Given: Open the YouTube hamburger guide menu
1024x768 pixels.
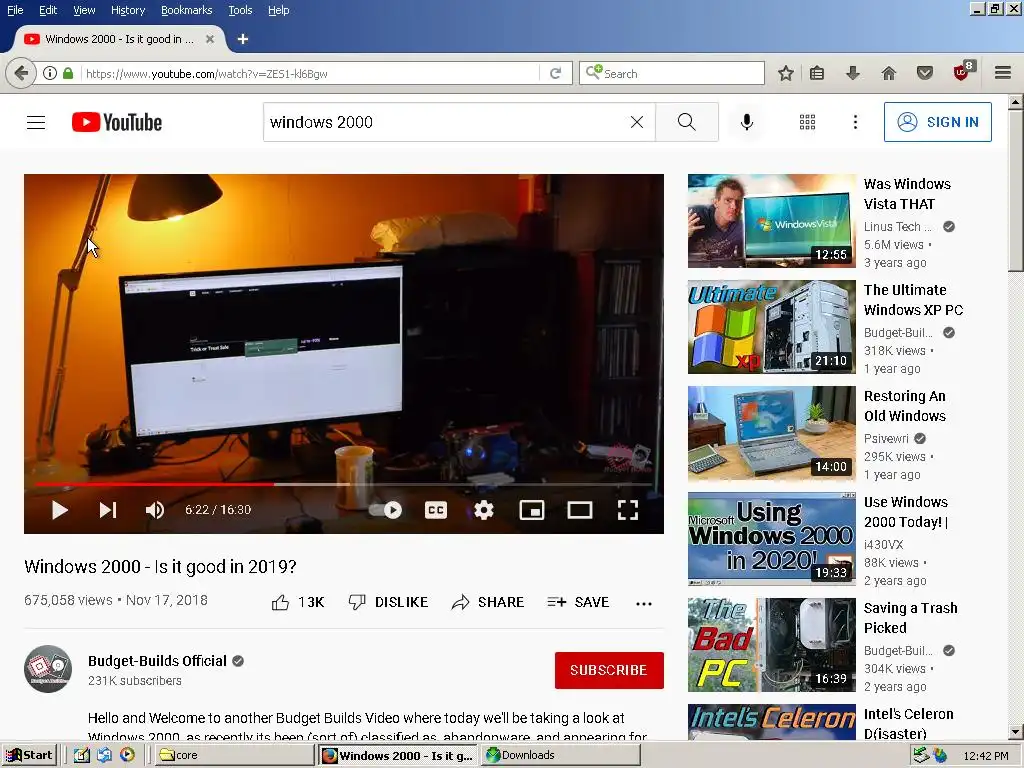Looking at the screenshot, I should [x=36, y=122].
